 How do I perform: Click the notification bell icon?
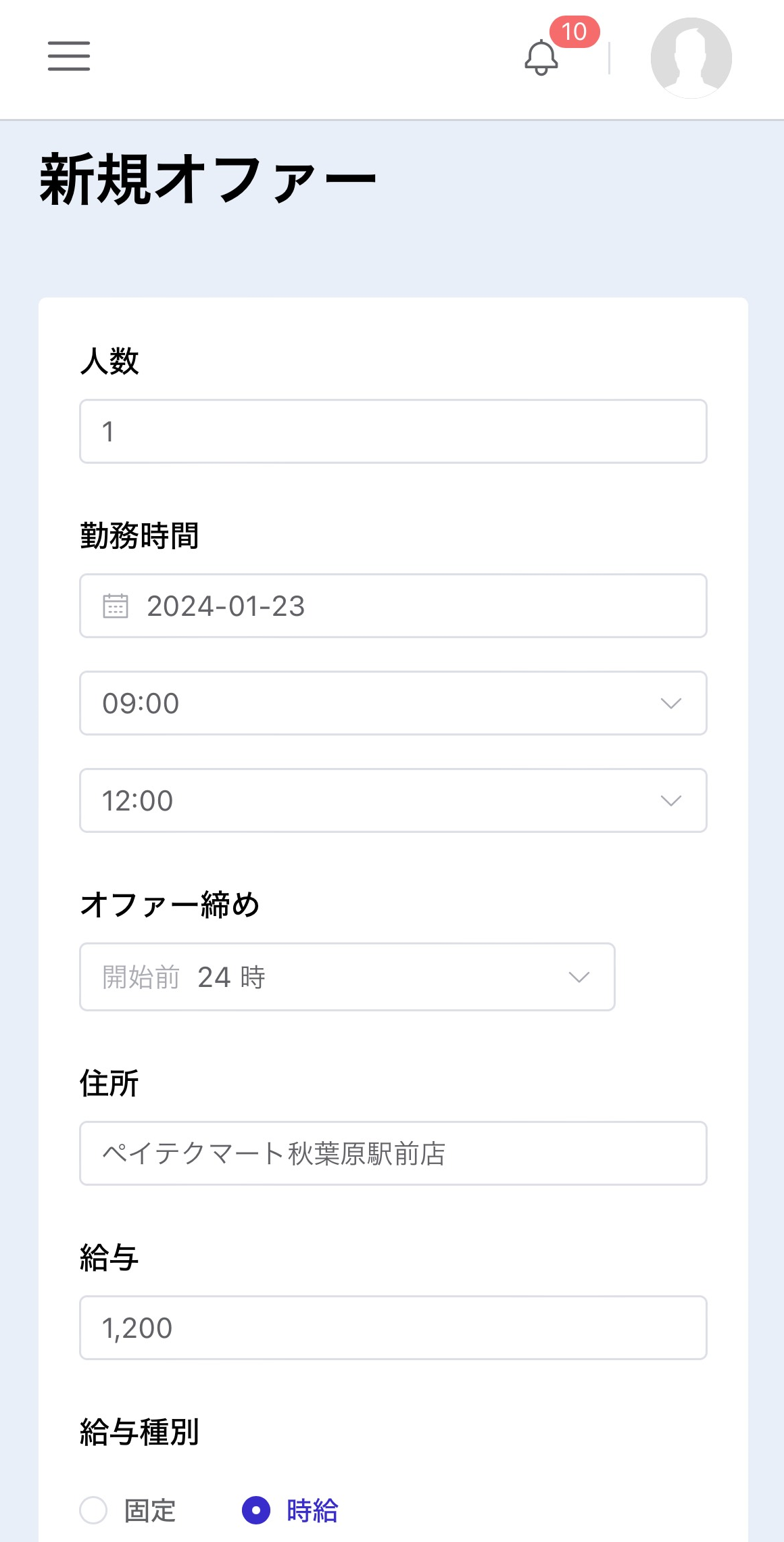point(541,58)
